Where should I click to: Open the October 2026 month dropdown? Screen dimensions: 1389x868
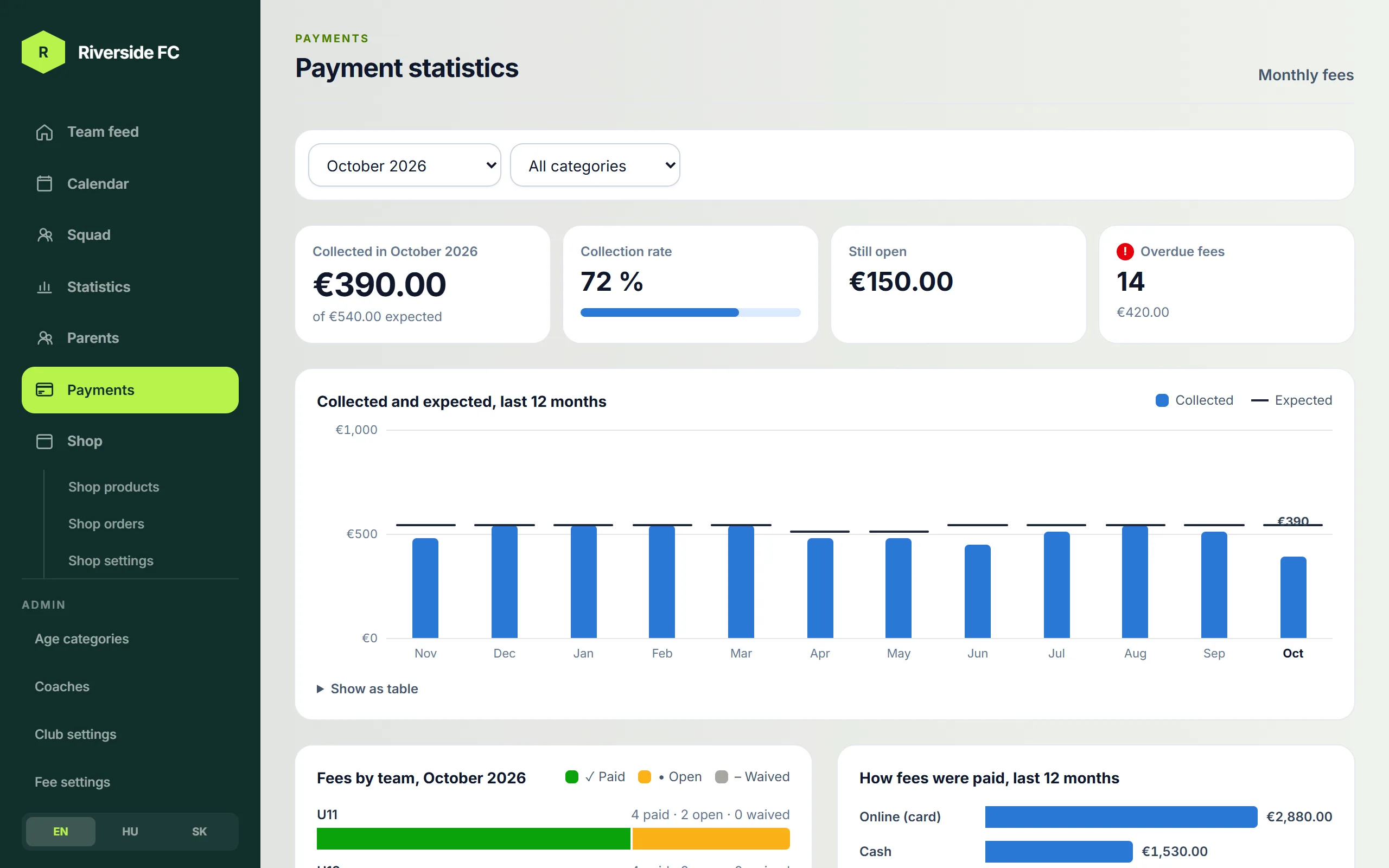tap(405, 165)
